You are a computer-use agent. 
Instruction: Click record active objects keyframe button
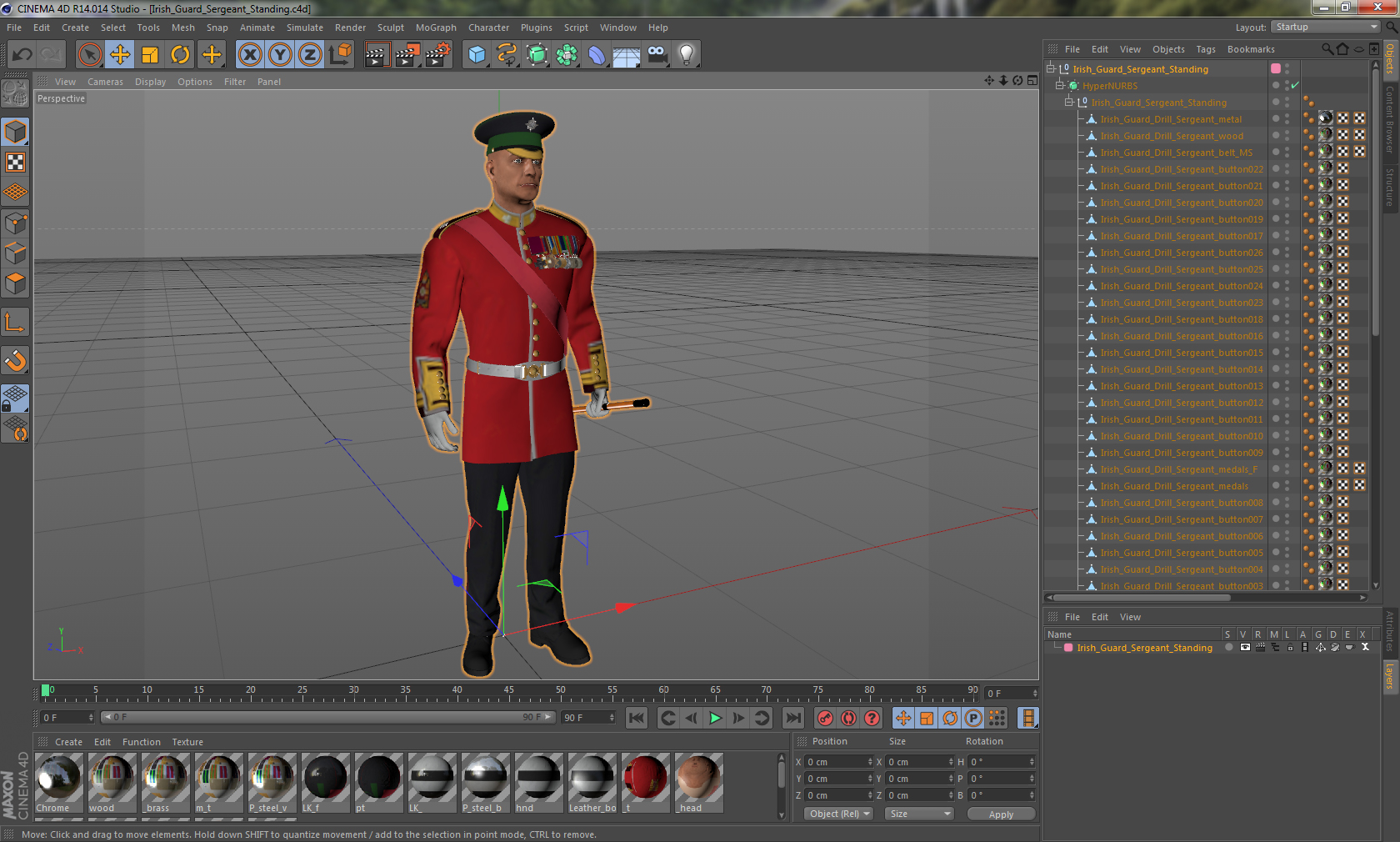[x=825, y=718]
